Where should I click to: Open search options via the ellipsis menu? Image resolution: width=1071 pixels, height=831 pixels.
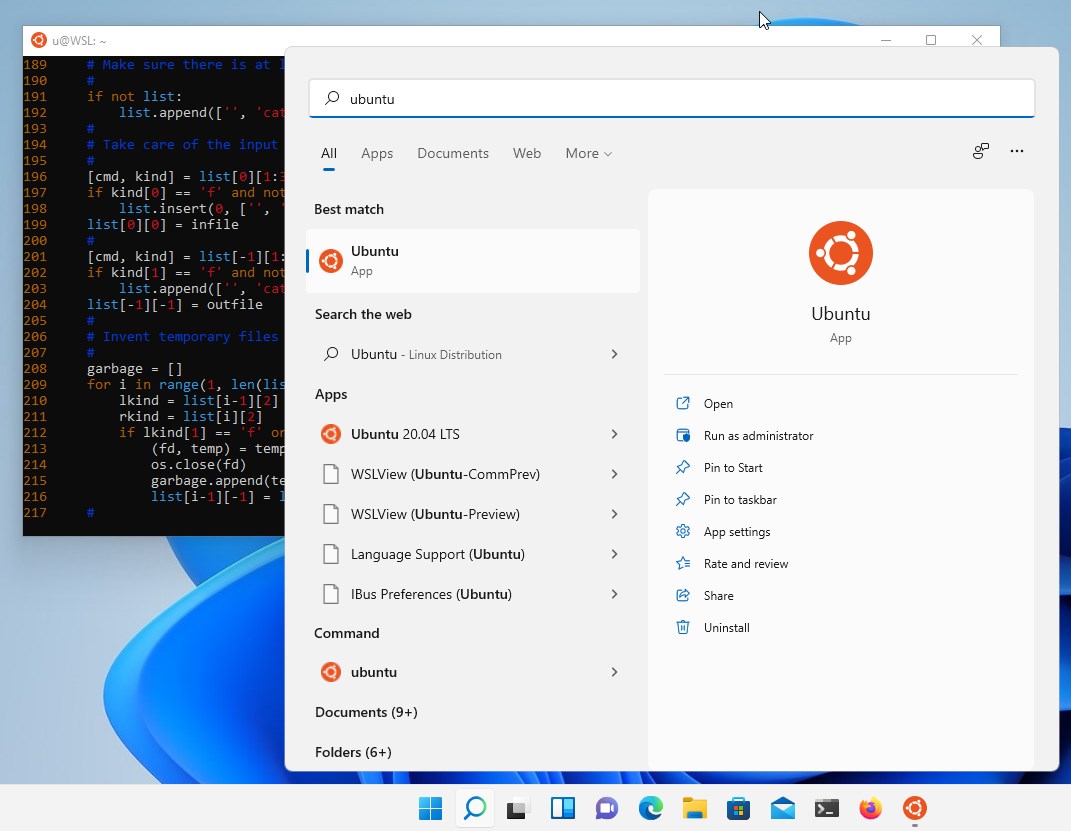(x=1017, y=151)
